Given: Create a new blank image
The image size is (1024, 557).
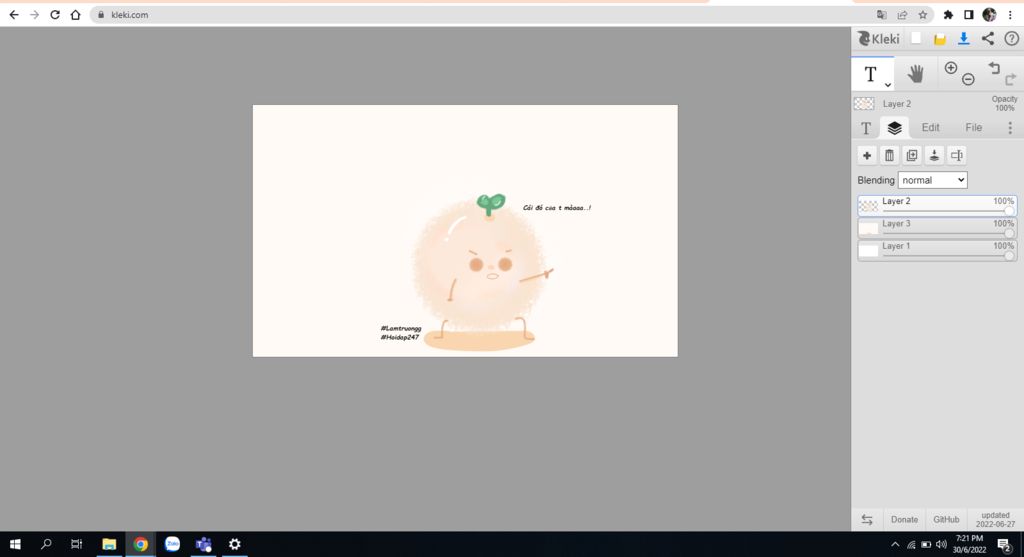Looking at the screenshot, I should [916, 39].
